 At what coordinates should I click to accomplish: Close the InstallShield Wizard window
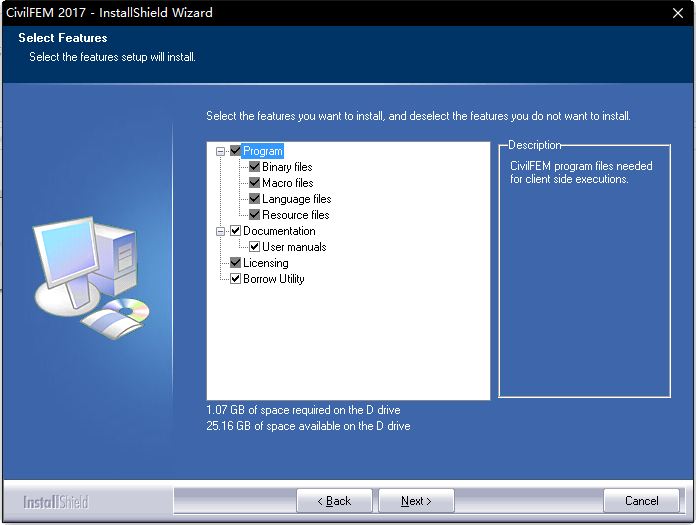[x=678, y=13]
